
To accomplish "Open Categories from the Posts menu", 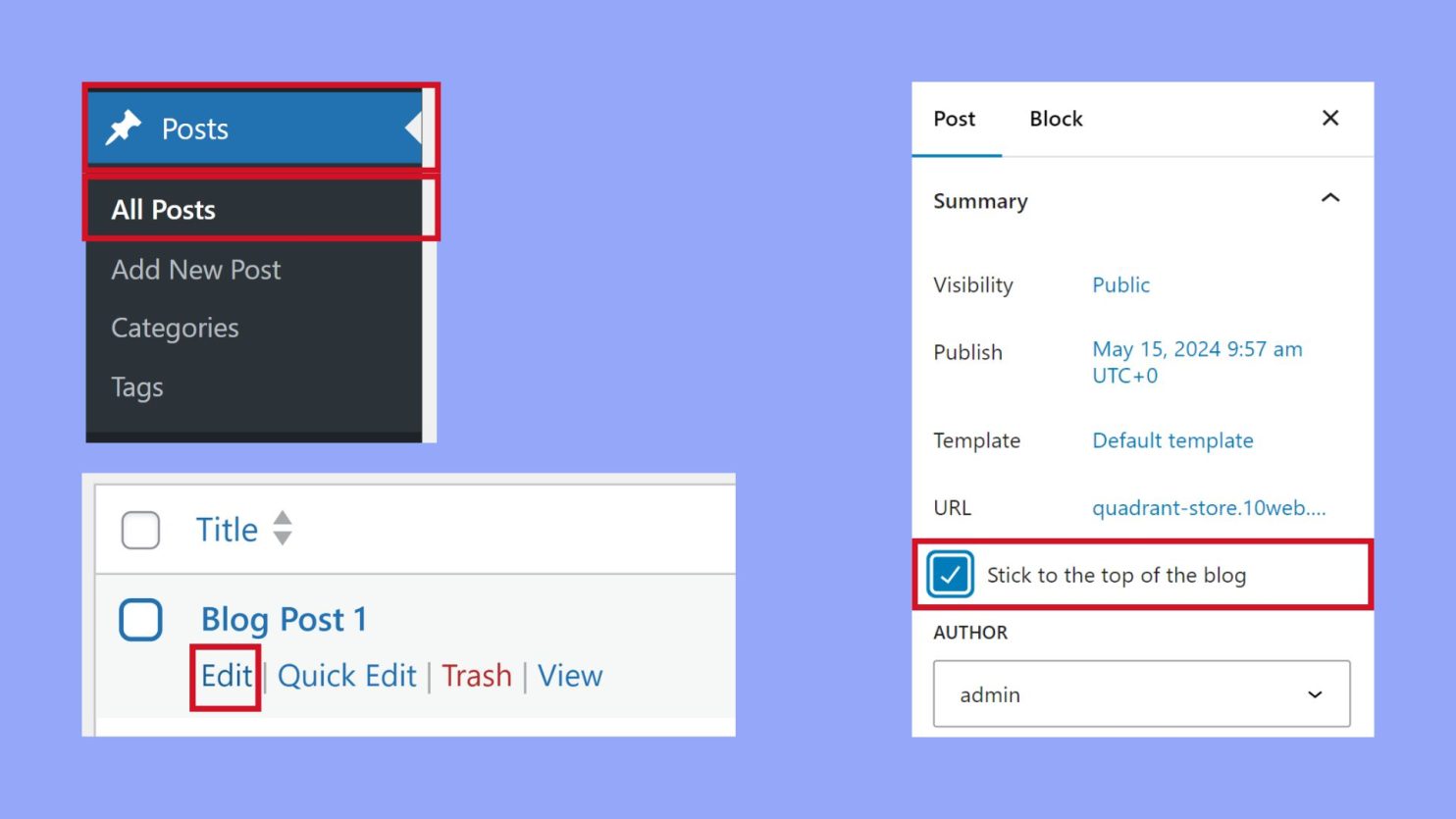I will pos(175,328).
